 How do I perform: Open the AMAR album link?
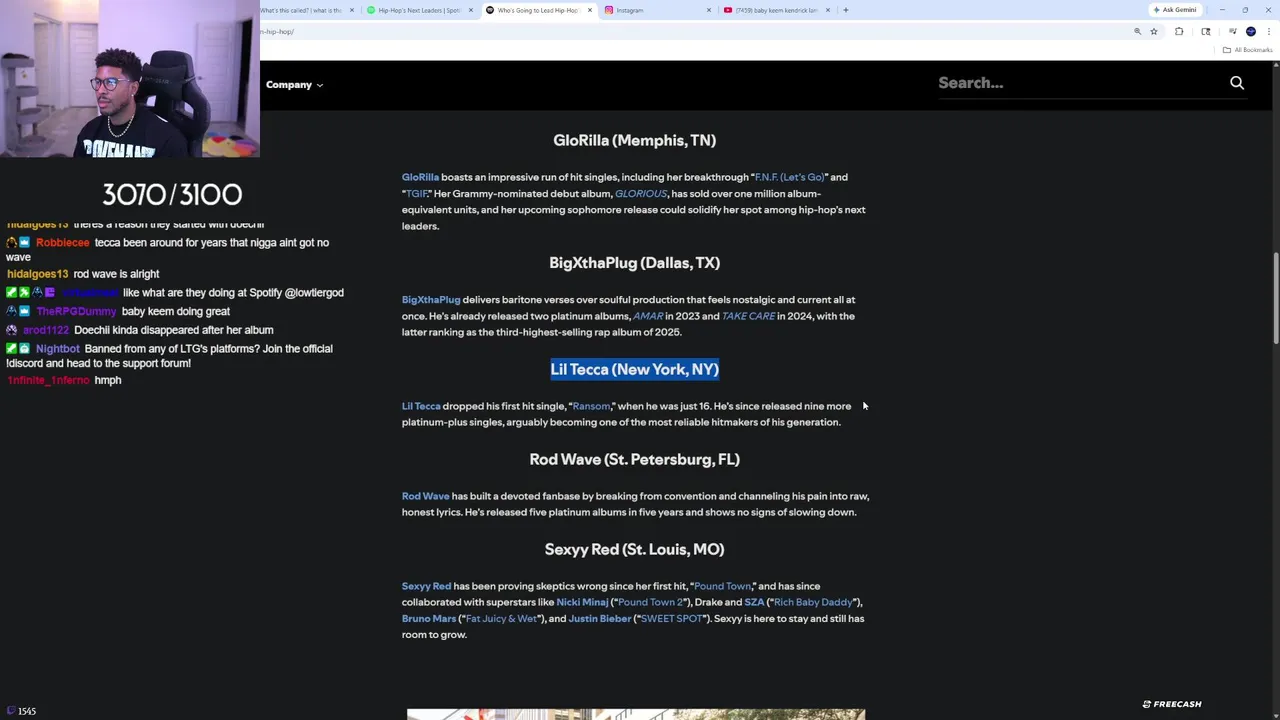(647, 316)
